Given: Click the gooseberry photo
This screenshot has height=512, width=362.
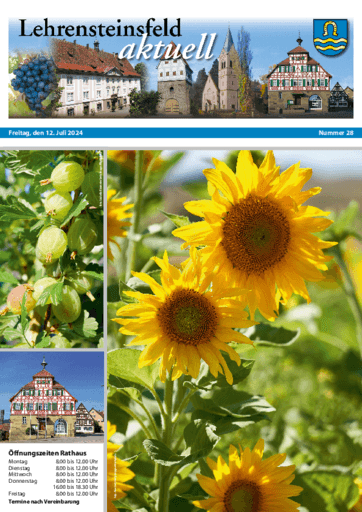Looking at the screenshot, I should coord(52,249).
